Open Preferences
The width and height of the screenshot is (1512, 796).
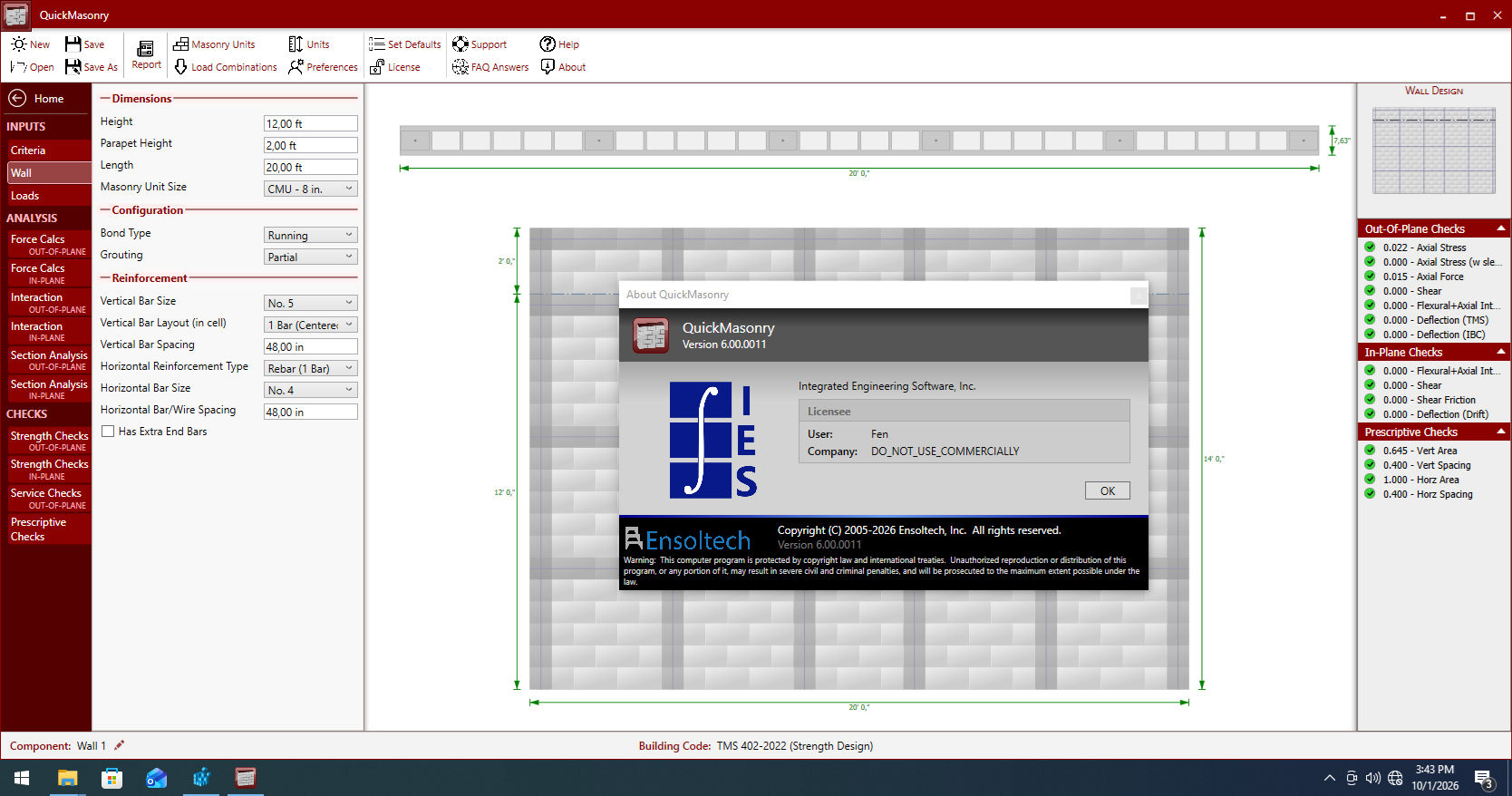(x=323, y=67)
